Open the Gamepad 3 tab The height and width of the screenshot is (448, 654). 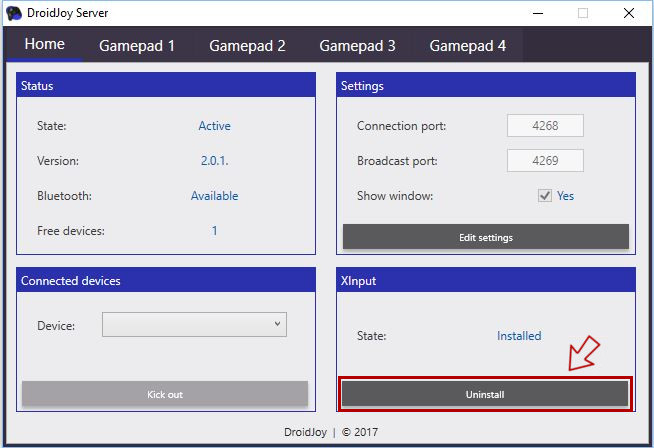[x=357, y=45]
